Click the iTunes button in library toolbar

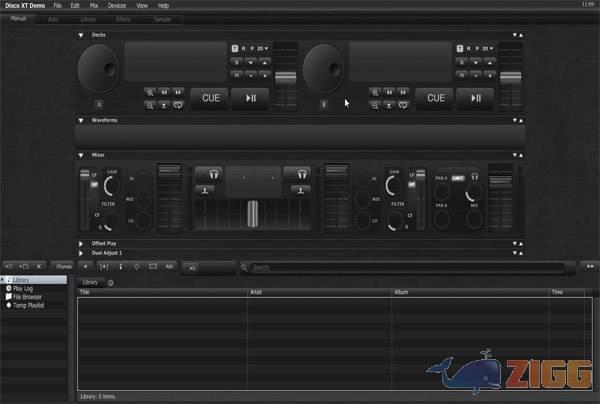pyautogui.click(x=63, y=267)
